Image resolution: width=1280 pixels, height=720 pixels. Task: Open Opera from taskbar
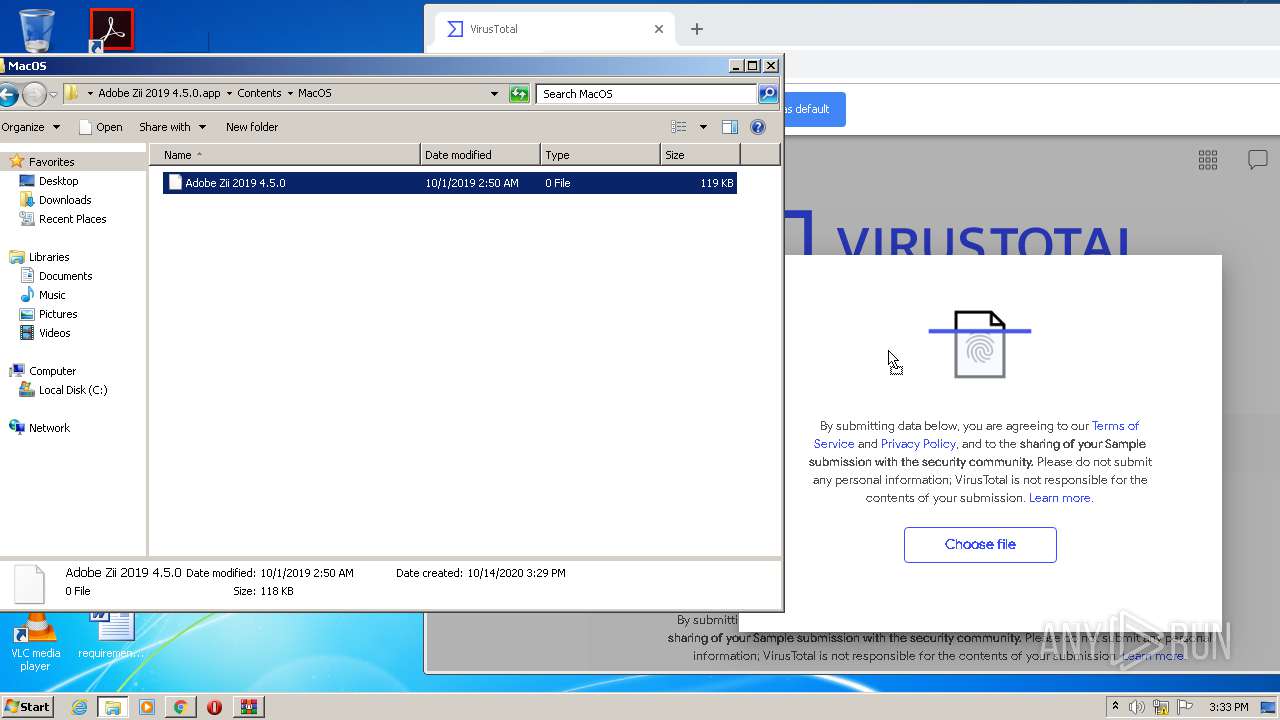(214, 707)
